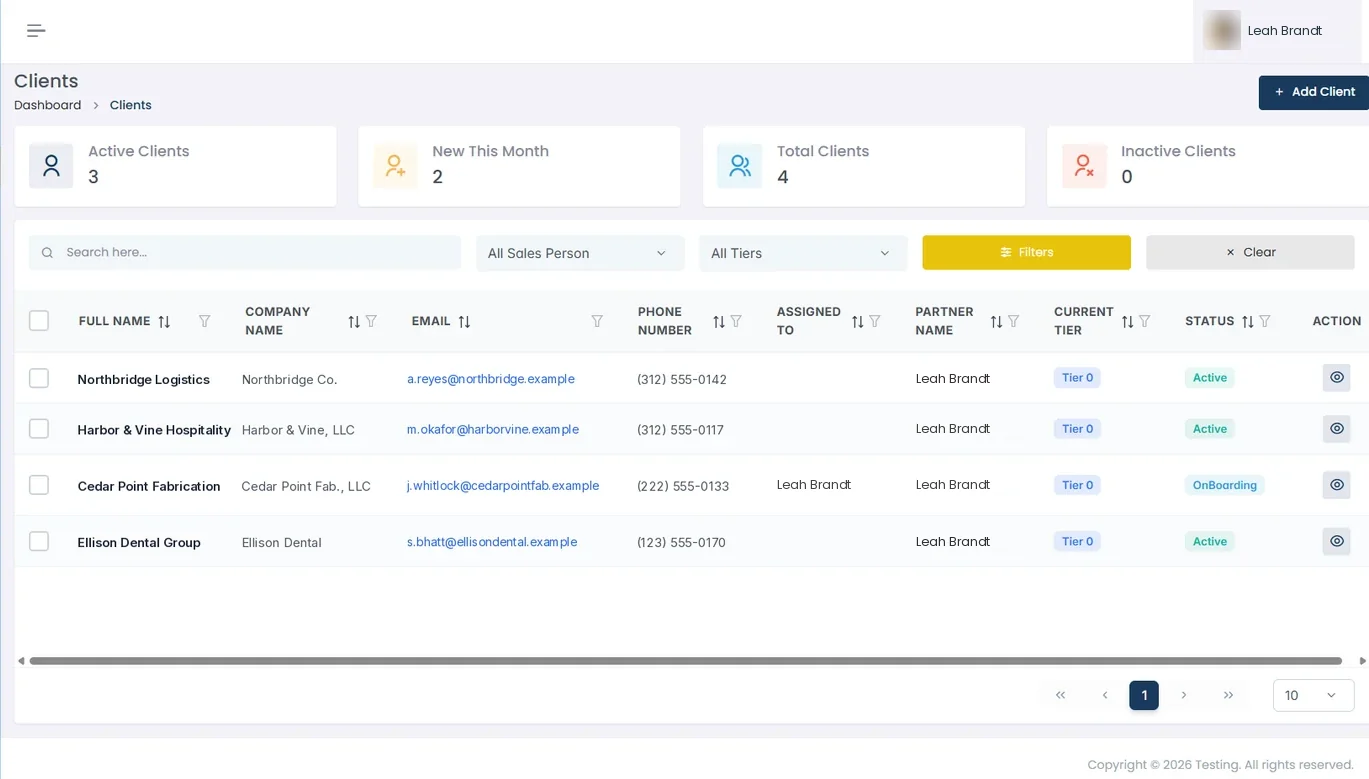Image resolution: width=1369 pixels, height=779 pixels.
Task: Open the Partner Name column filter
Action: (1014, 321)
